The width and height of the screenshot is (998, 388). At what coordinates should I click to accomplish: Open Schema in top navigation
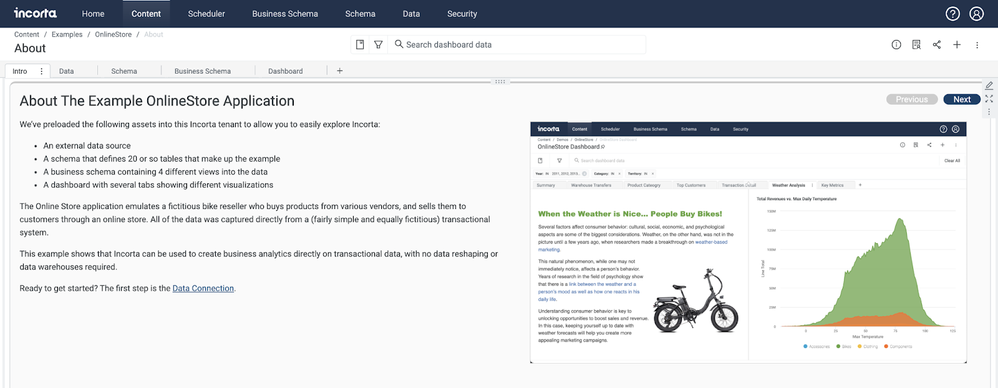click(x=360, y=13)
